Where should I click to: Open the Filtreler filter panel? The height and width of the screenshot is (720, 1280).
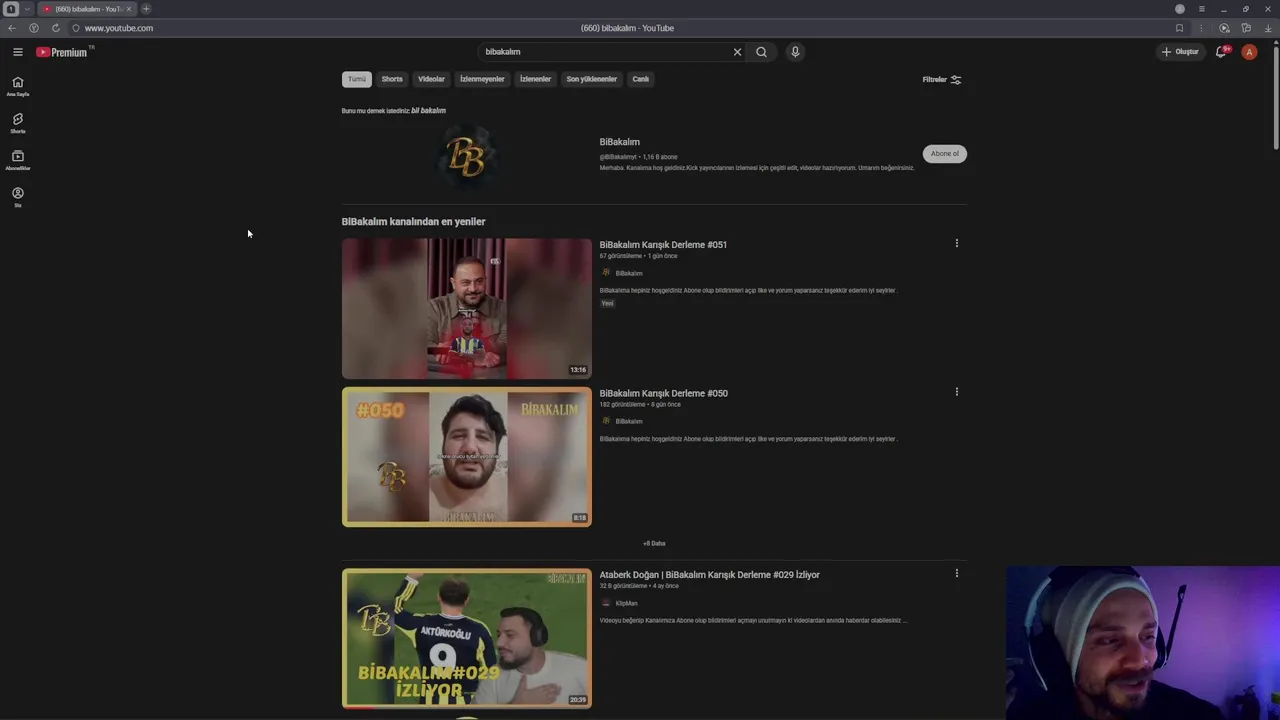[x=941, y=79]
